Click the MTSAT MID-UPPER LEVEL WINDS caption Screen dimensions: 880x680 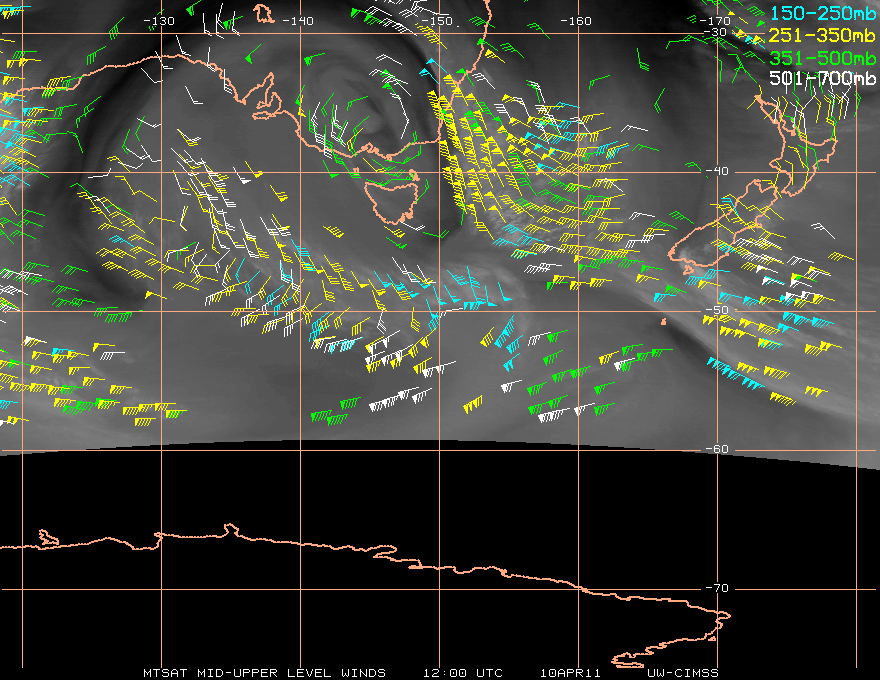(x=264, y=673)
